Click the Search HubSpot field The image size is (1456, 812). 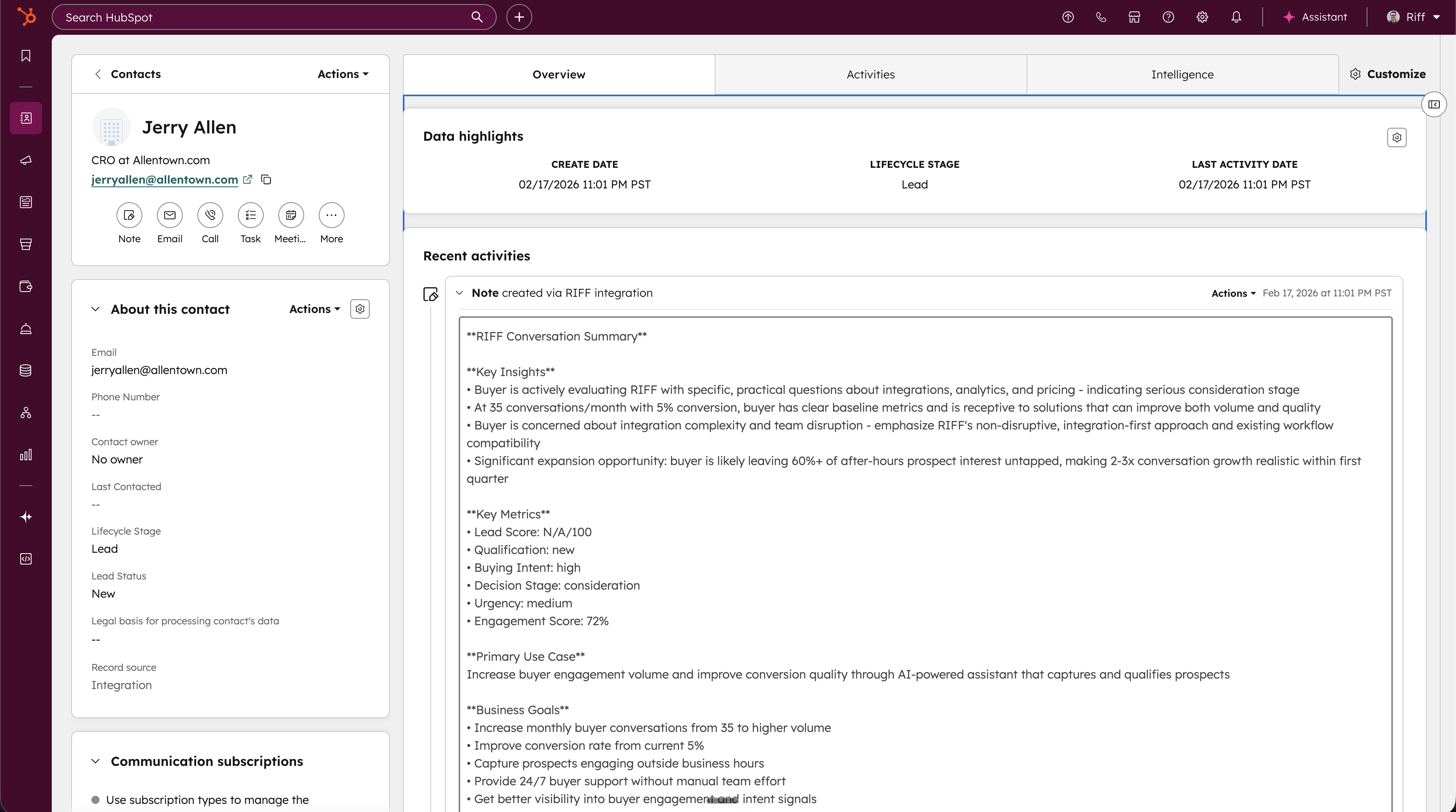click(x=274, y=17)
